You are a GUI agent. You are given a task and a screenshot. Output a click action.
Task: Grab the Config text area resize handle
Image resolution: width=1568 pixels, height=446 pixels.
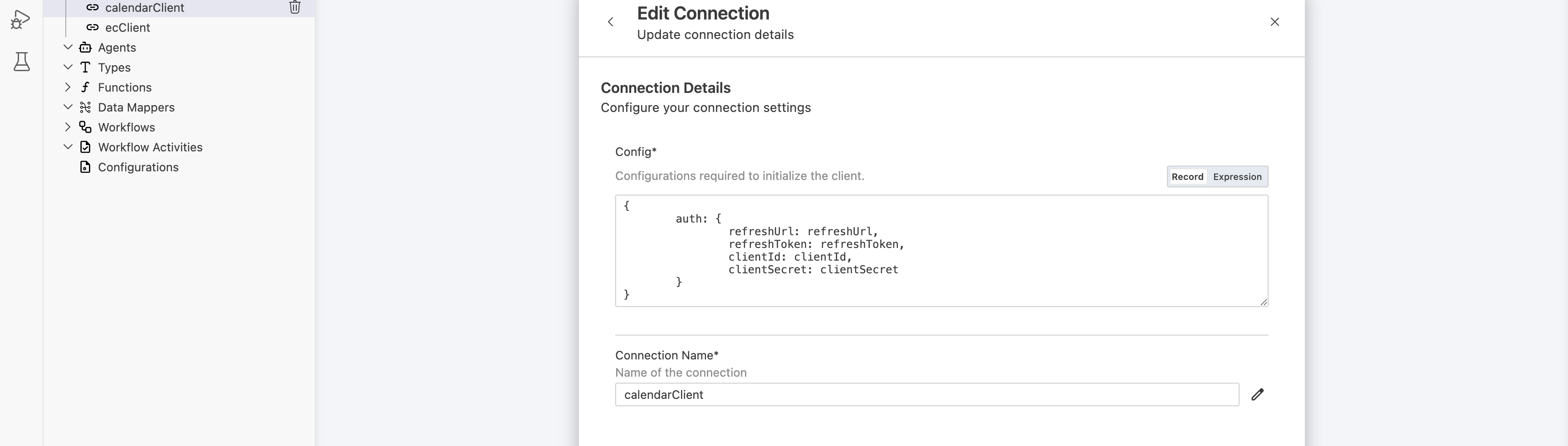pos(1263,302)
